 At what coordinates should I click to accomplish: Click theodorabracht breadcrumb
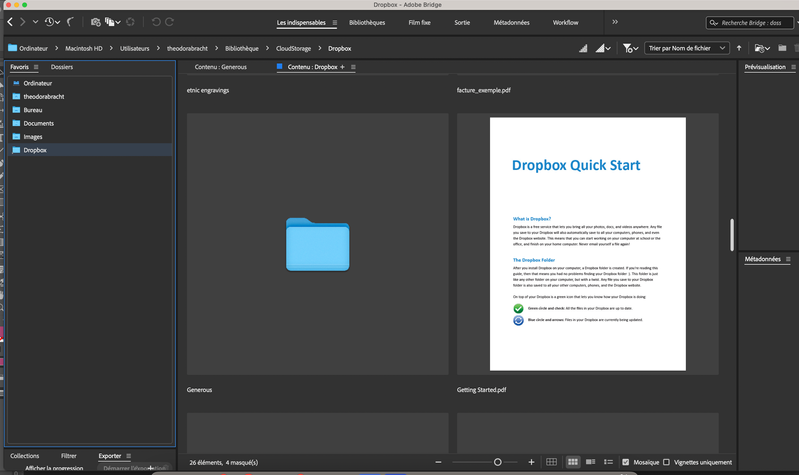(x=187, y=48)
